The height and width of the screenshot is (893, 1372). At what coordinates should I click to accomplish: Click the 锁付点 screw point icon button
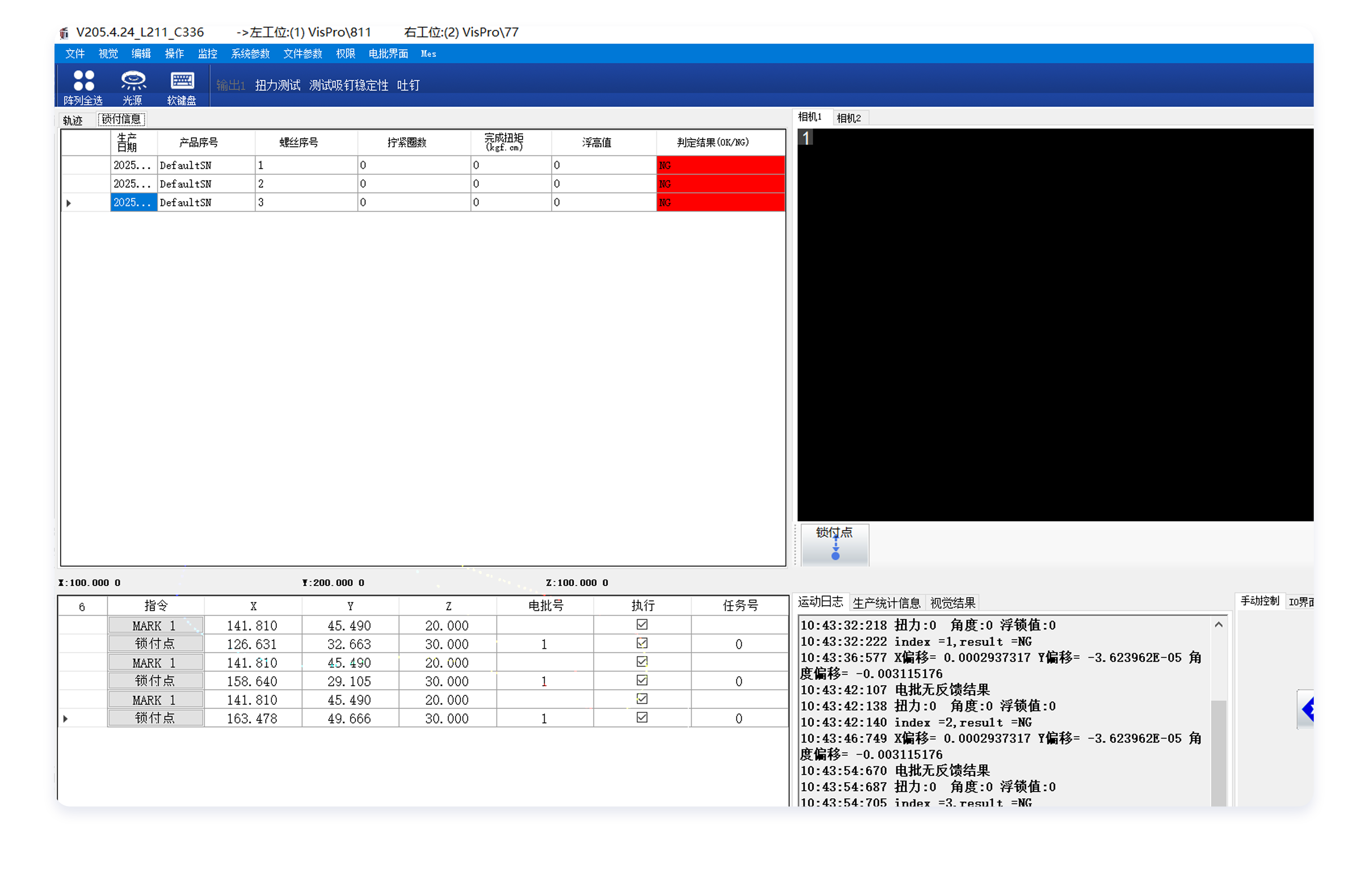point(835,545)
